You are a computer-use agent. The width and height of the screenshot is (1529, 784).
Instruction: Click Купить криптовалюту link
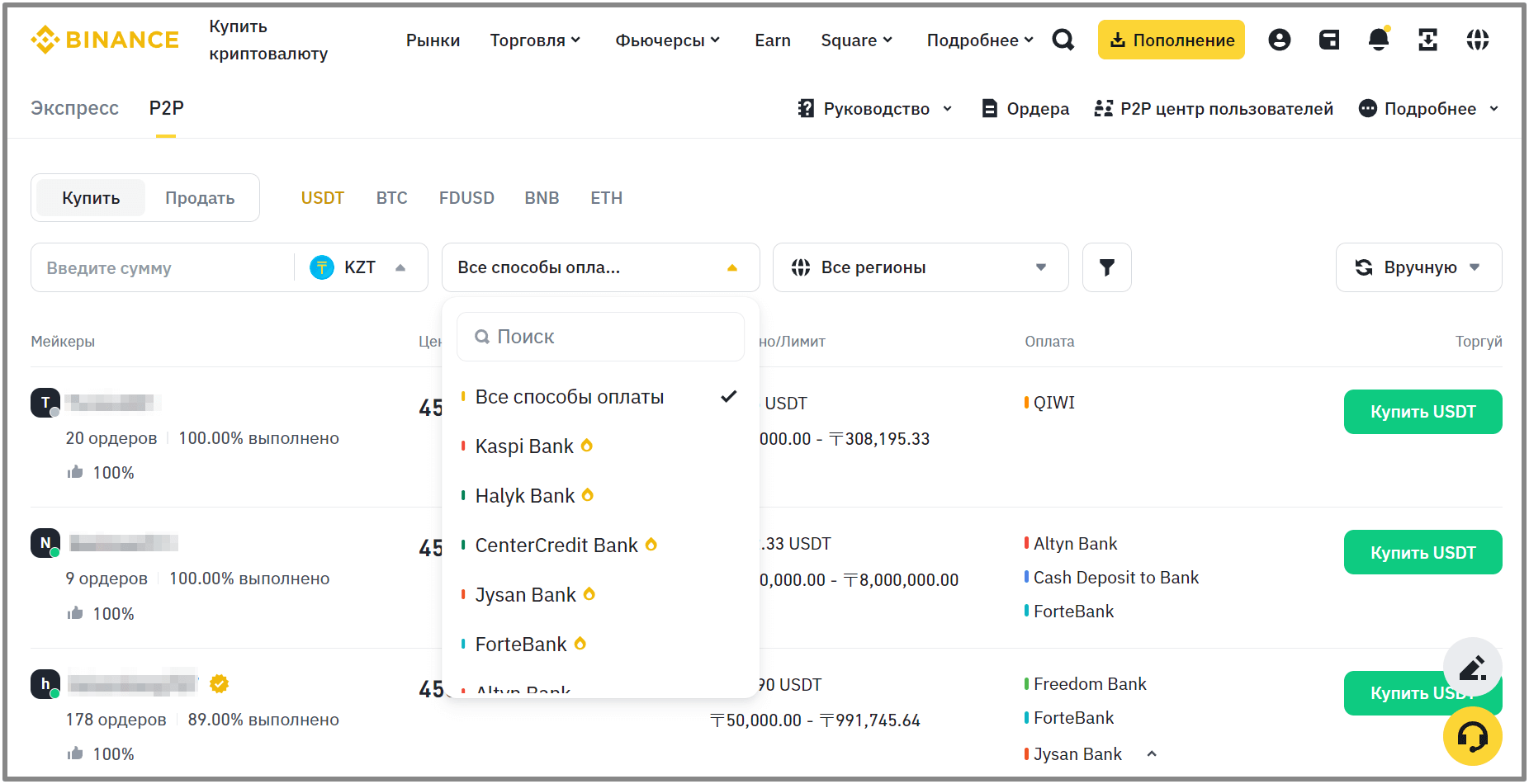tap(268, 40)
